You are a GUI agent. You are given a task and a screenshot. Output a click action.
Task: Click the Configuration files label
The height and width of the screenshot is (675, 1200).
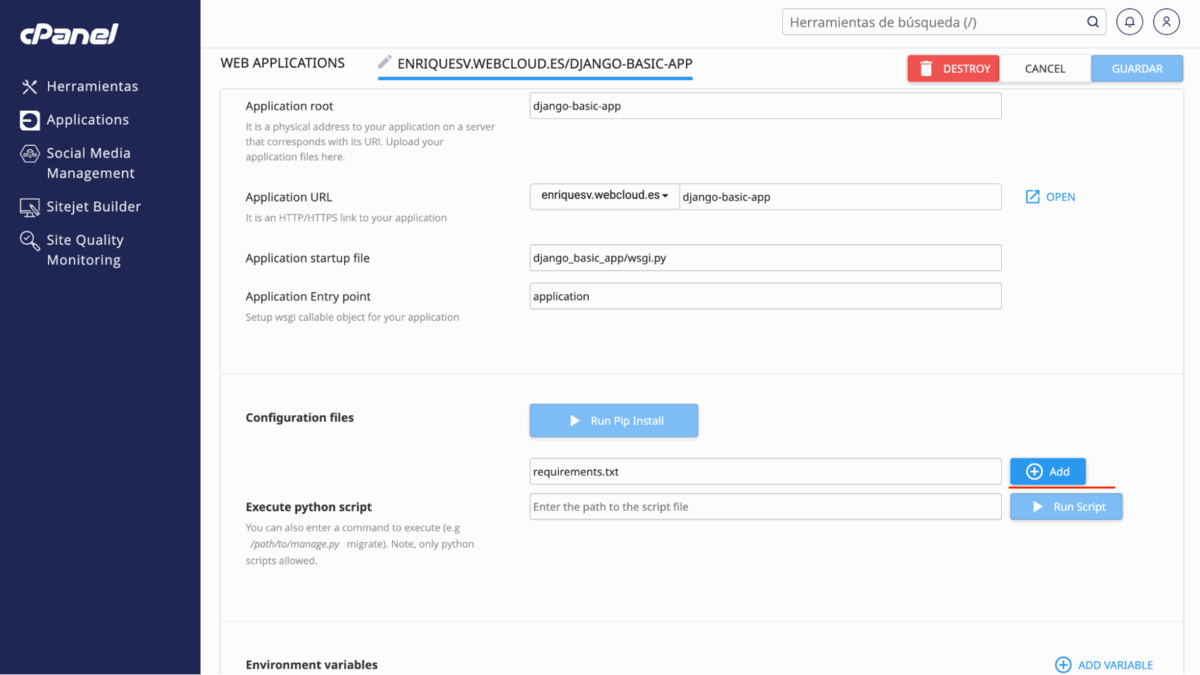300,417
